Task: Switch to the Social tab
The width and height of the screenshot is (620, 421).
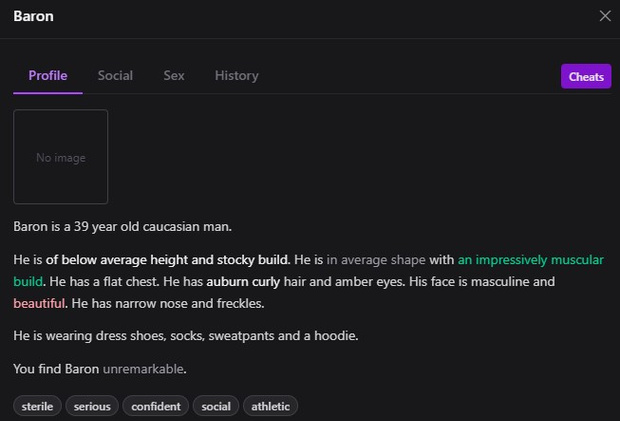Action: tap(115, 76)
